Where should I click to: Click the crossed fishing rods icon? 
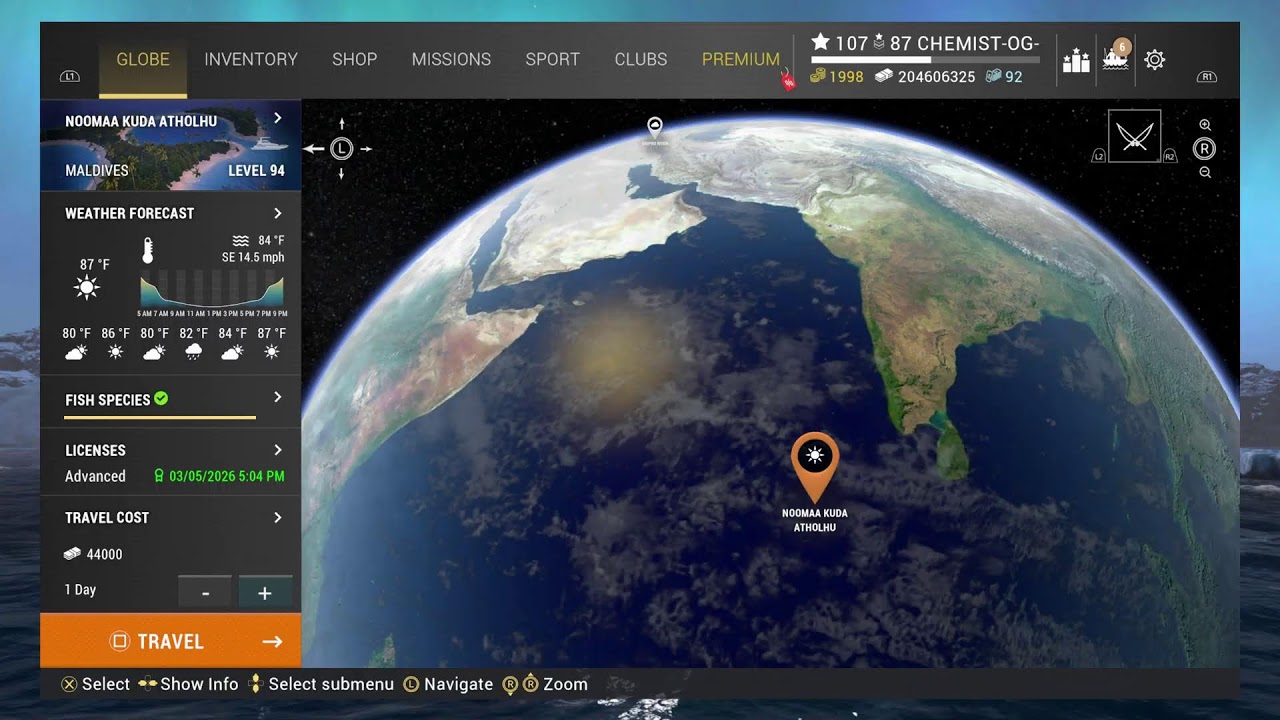(1135, 136)
